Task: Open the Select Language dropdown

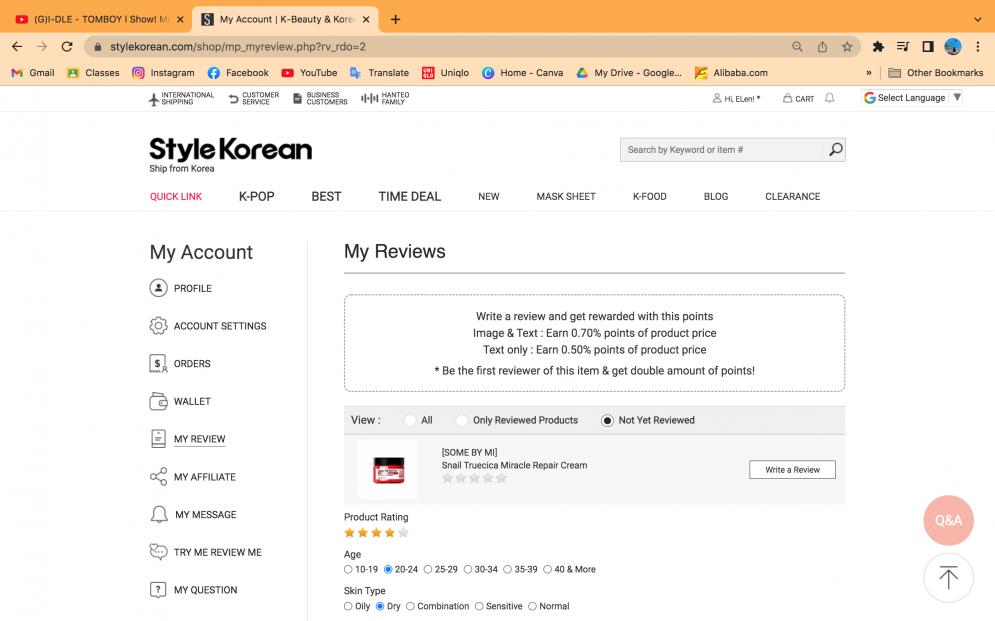Action: tap(913, 98)
